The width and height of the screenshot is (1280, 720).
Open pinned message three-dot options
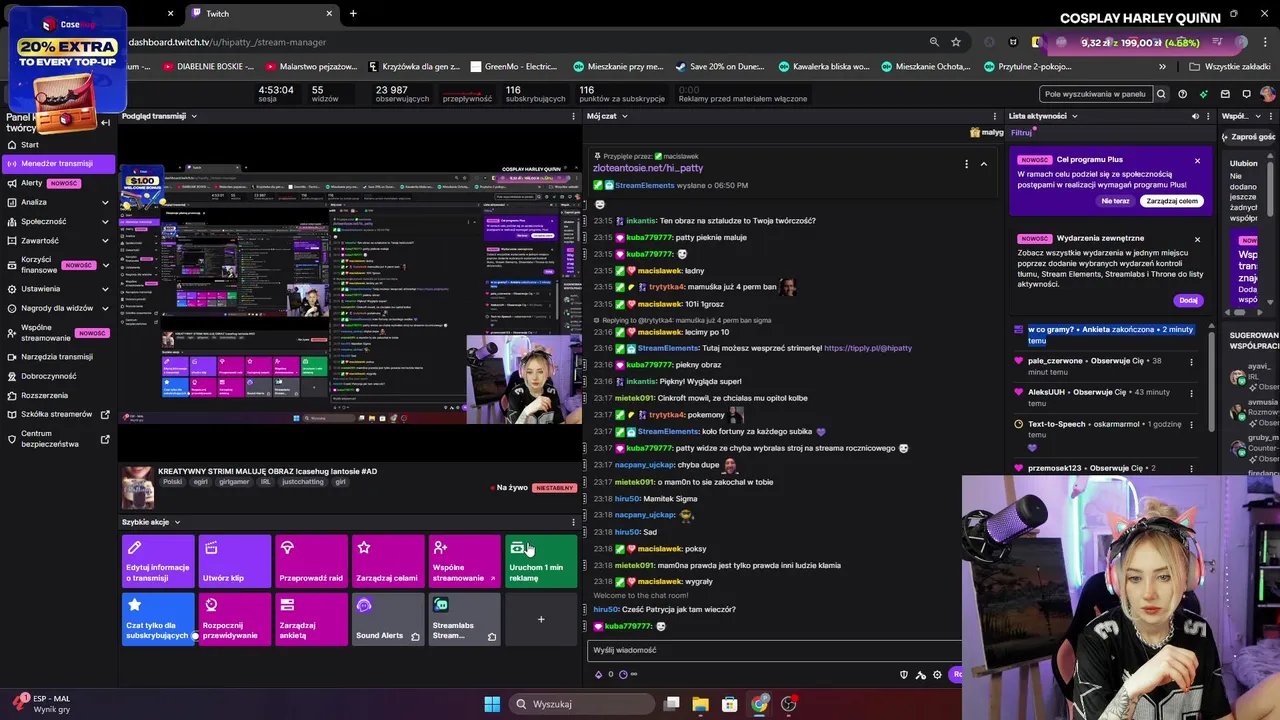[x=966, y=164]
